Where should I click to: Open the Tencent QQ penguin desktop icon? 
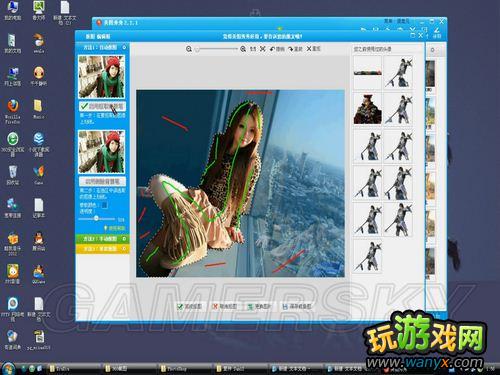39,242
